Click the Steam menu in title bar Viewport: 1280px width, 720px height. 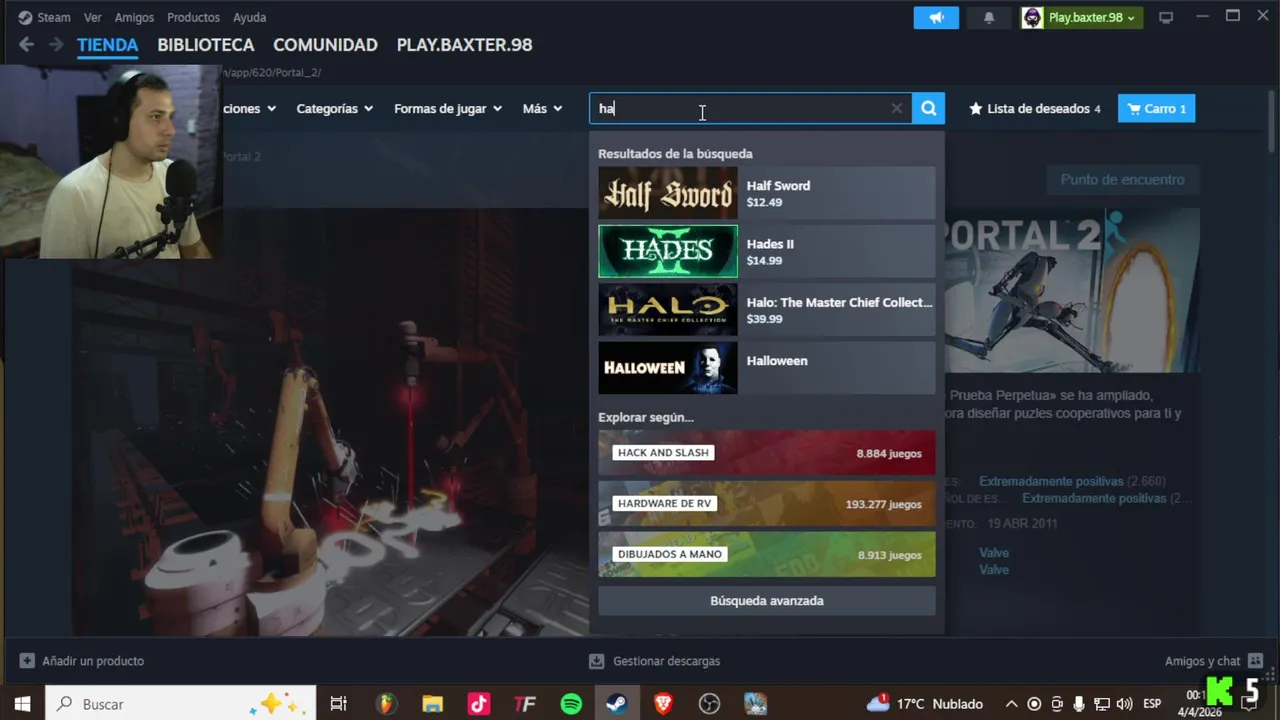[44, 17]
